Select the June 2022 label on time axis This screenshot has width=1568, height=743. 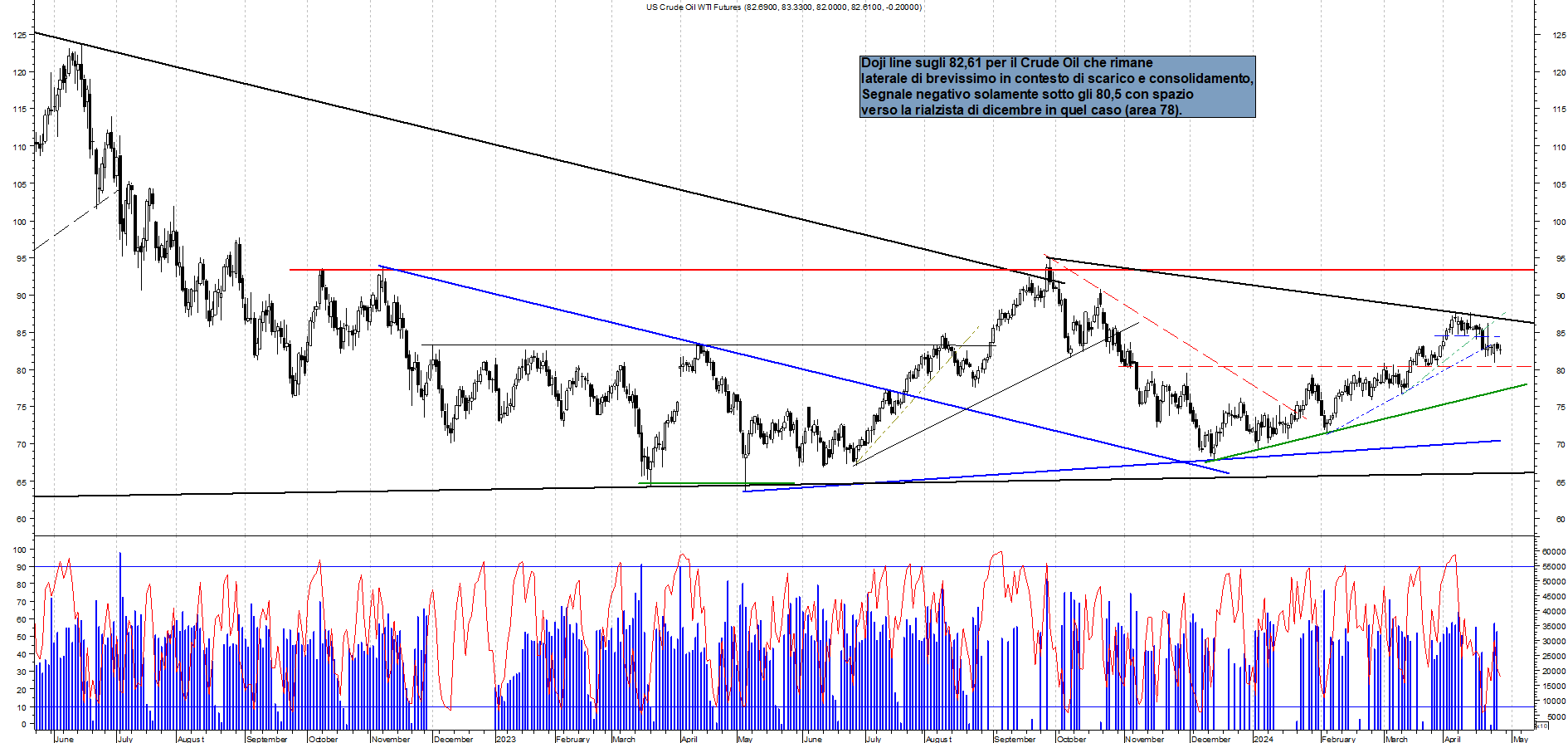pos(64,739)
